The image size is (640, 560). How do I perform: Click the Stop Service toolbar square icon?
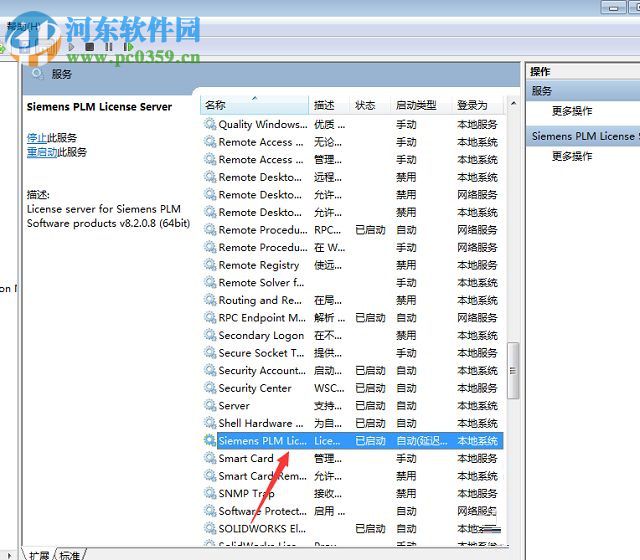tap(89, 47)
